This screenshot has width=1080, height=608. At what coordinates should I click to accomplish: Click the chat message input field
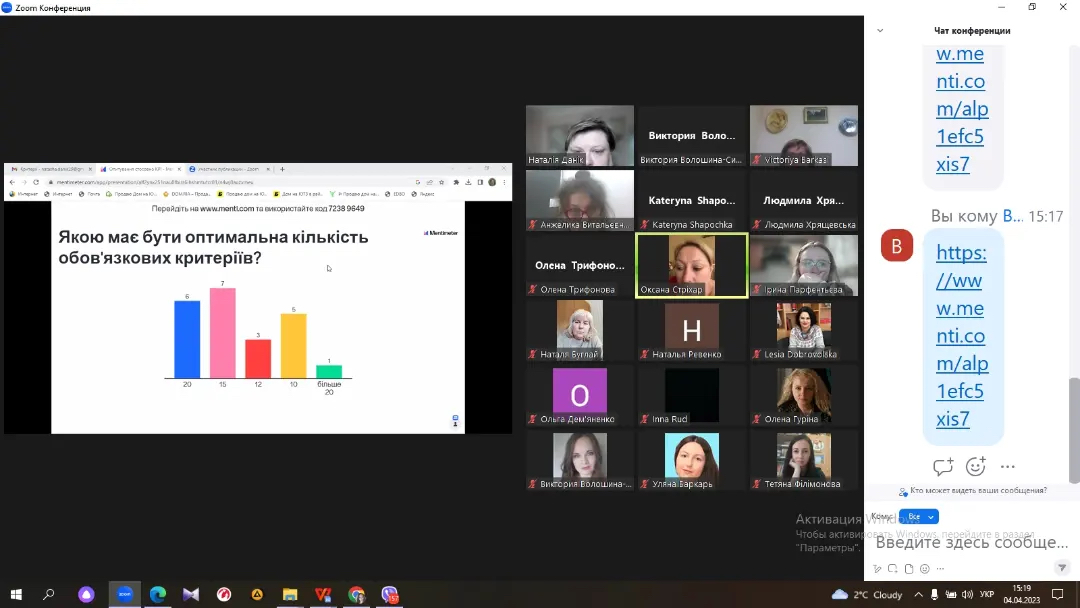tap(970, 542)
